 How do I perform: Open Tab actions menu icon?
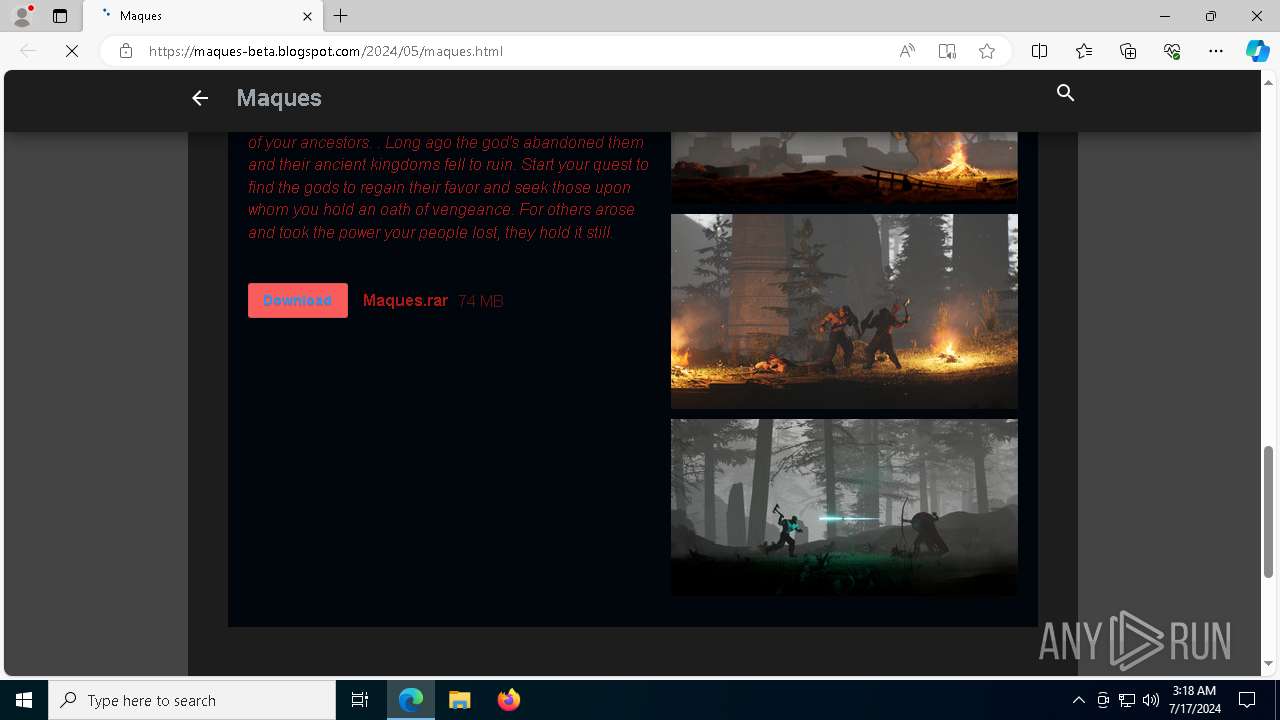(x=60, y=16)
